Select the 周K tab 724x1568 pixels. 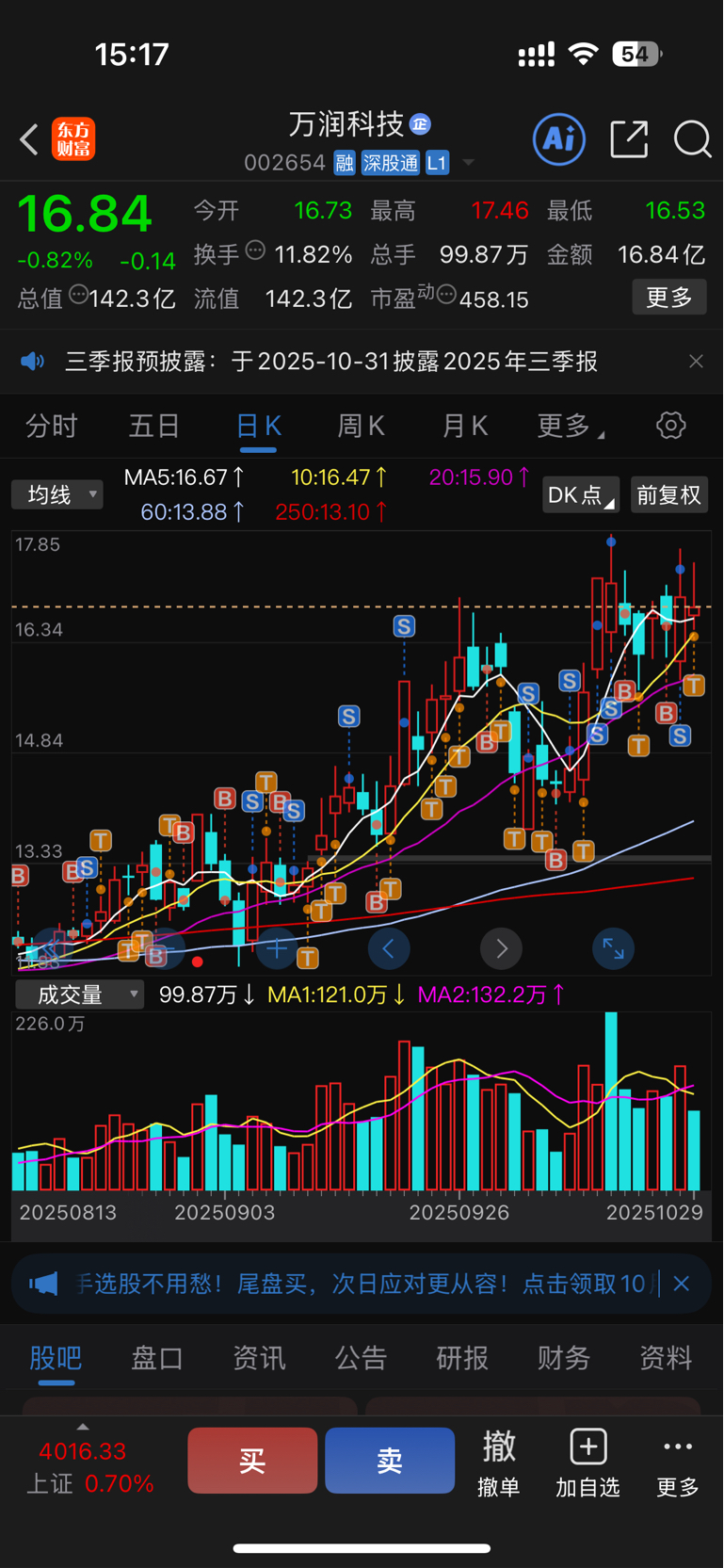point(362,426)
